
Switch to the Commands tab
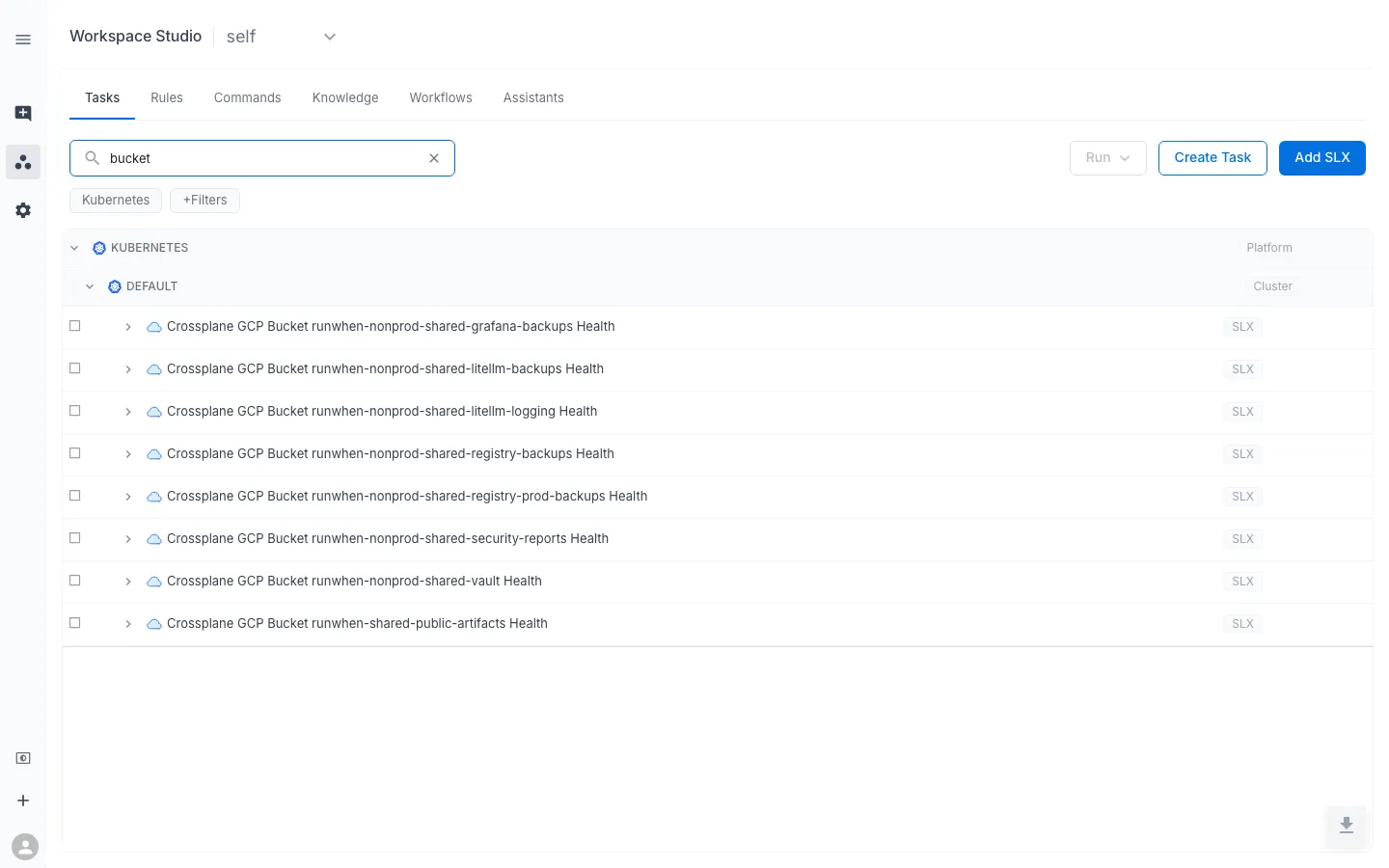(248, 97)
